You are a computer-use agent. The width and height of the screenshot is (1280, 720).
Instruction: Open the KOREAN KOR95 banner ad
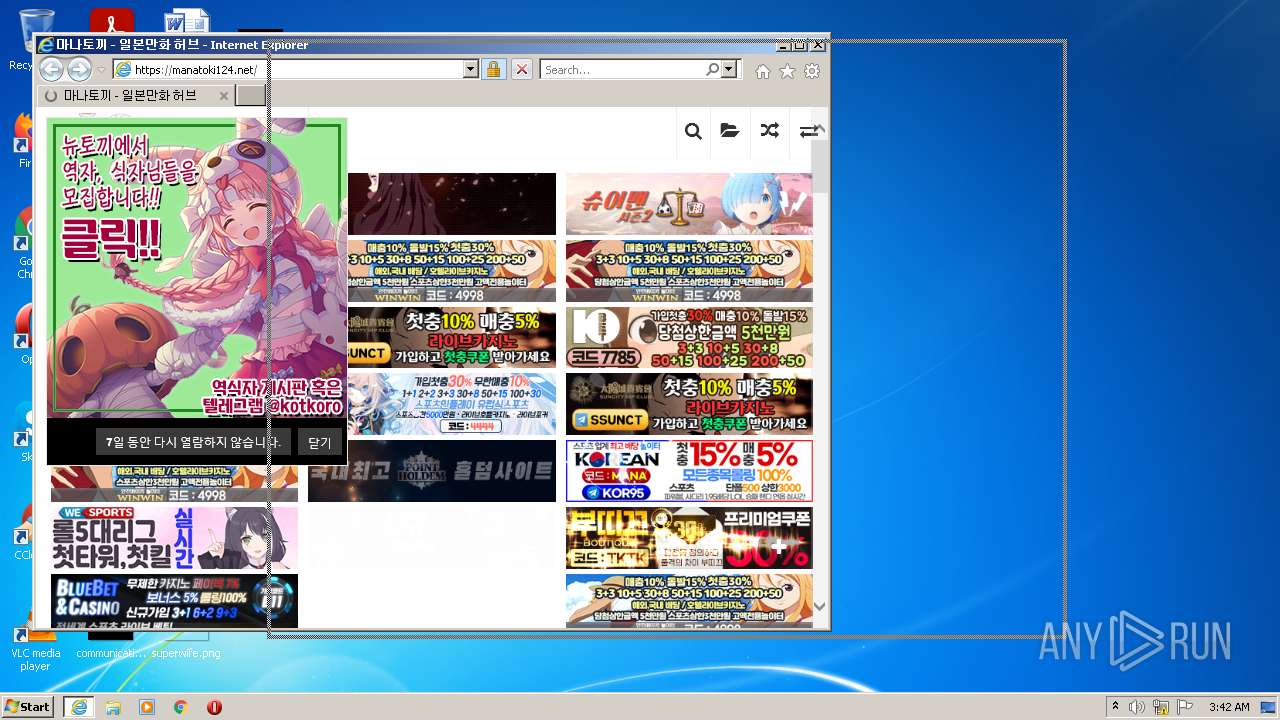click(689, 471)
